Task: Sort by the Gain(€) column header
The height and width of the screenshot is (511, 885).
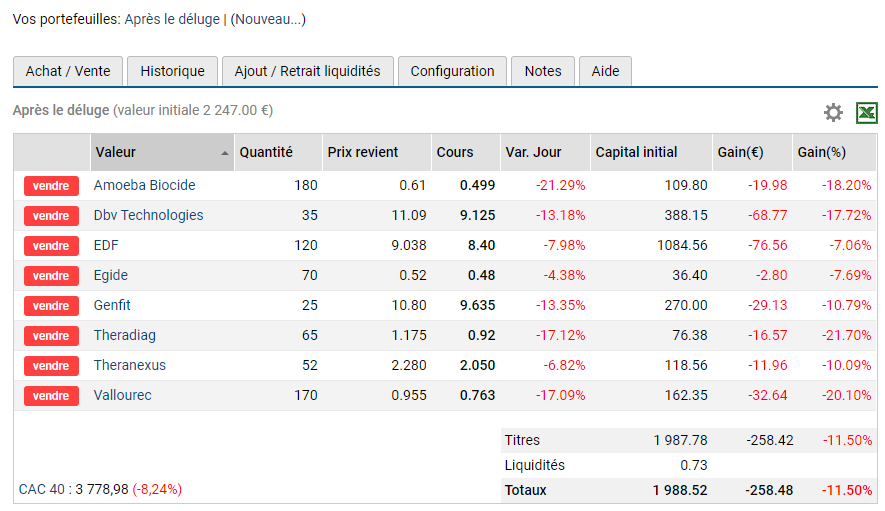Action: click(752, 152)
